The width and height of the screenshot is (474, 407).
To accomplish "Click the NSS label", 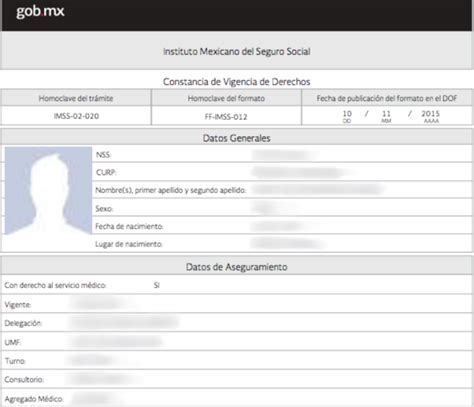I will [103, 155].
